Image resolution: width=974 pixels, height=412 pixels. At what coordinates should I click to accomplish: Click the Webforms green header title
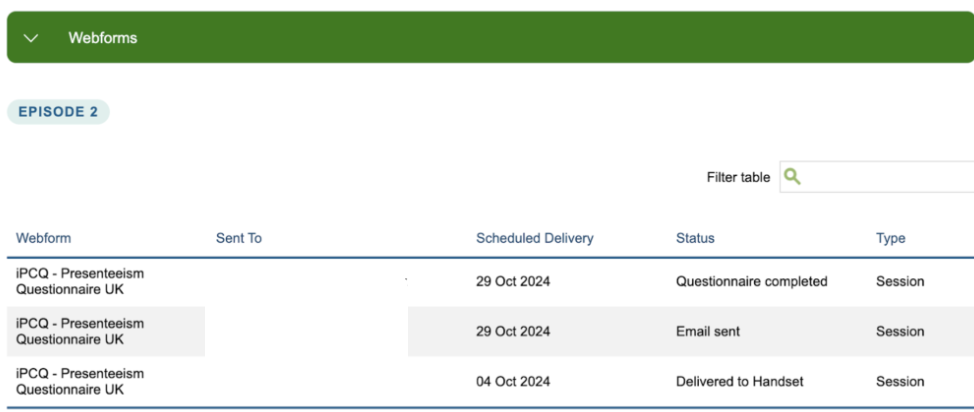[103, 38]
